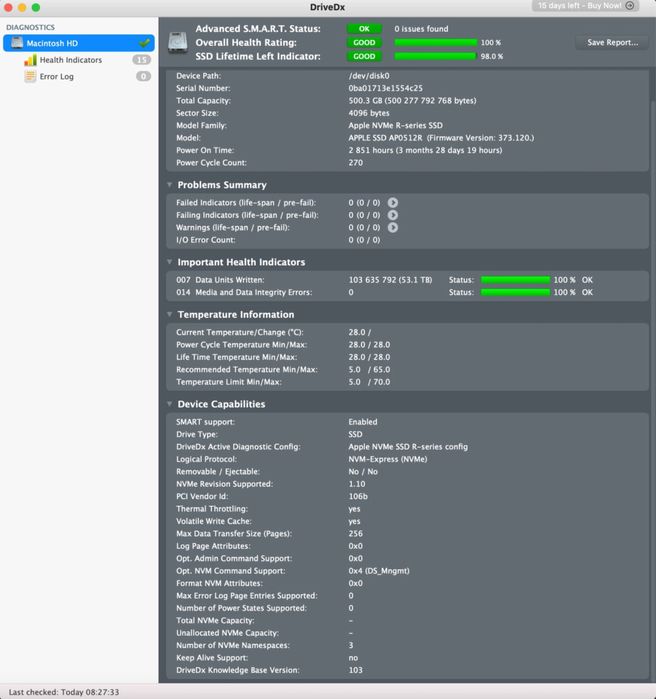Click the green checkmark on Macintosh HD

[144, 43]
